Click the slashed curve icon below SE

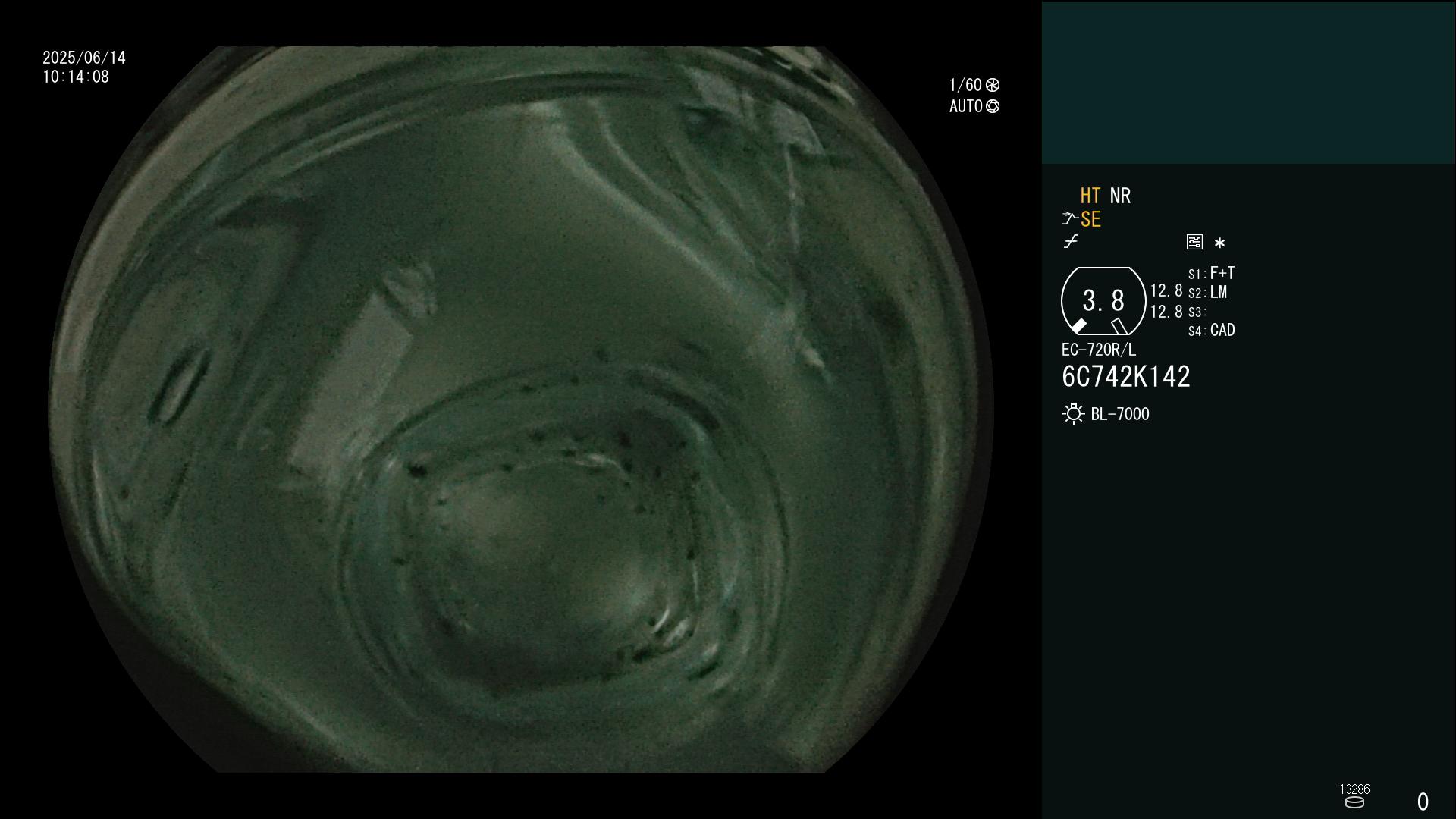coord(1071,242)
